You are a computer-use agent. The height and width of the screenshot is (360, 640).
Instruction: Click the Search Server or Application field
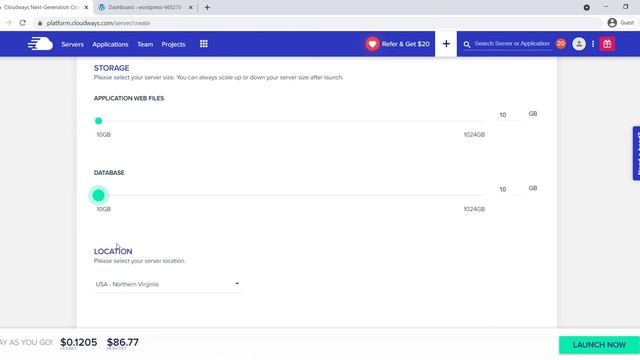(512, 44)
